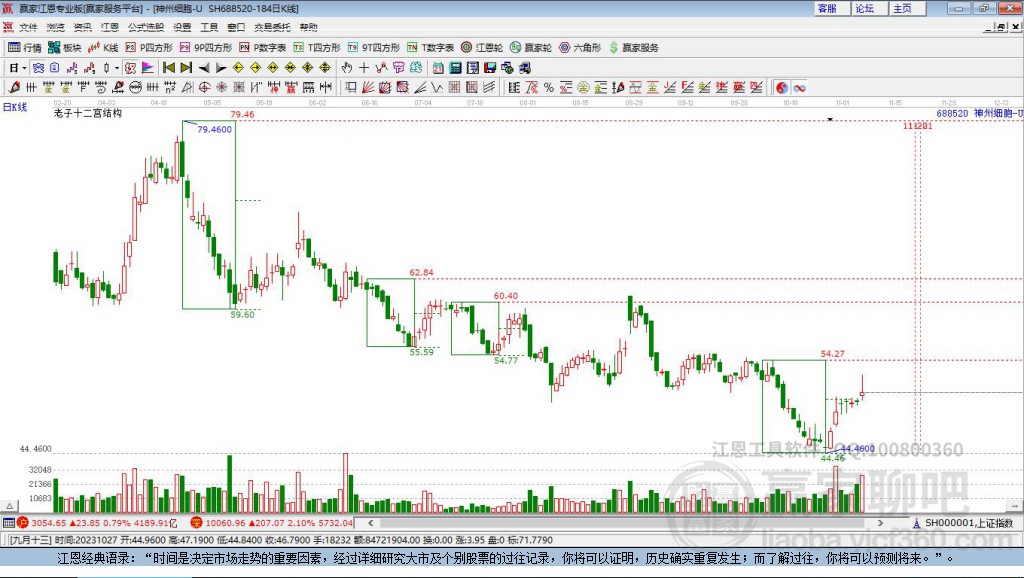The width and height of the screenshot is (1024, 578).
Task: Click the red floppy save icon
Action: tap(490, 68)
